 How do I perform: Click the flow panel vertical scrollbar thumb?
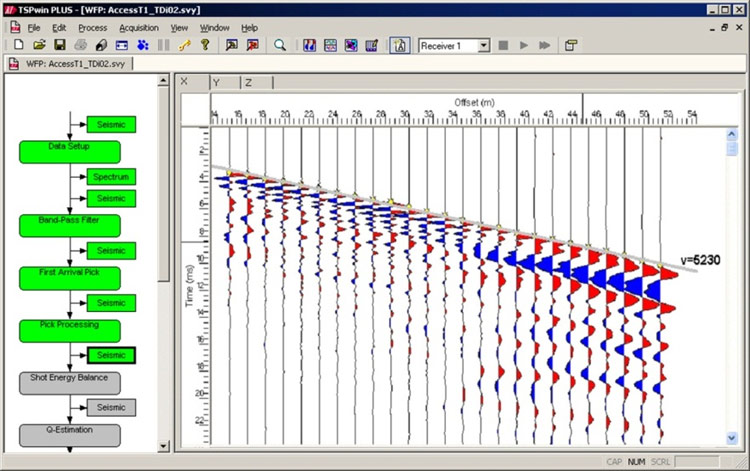163,184
